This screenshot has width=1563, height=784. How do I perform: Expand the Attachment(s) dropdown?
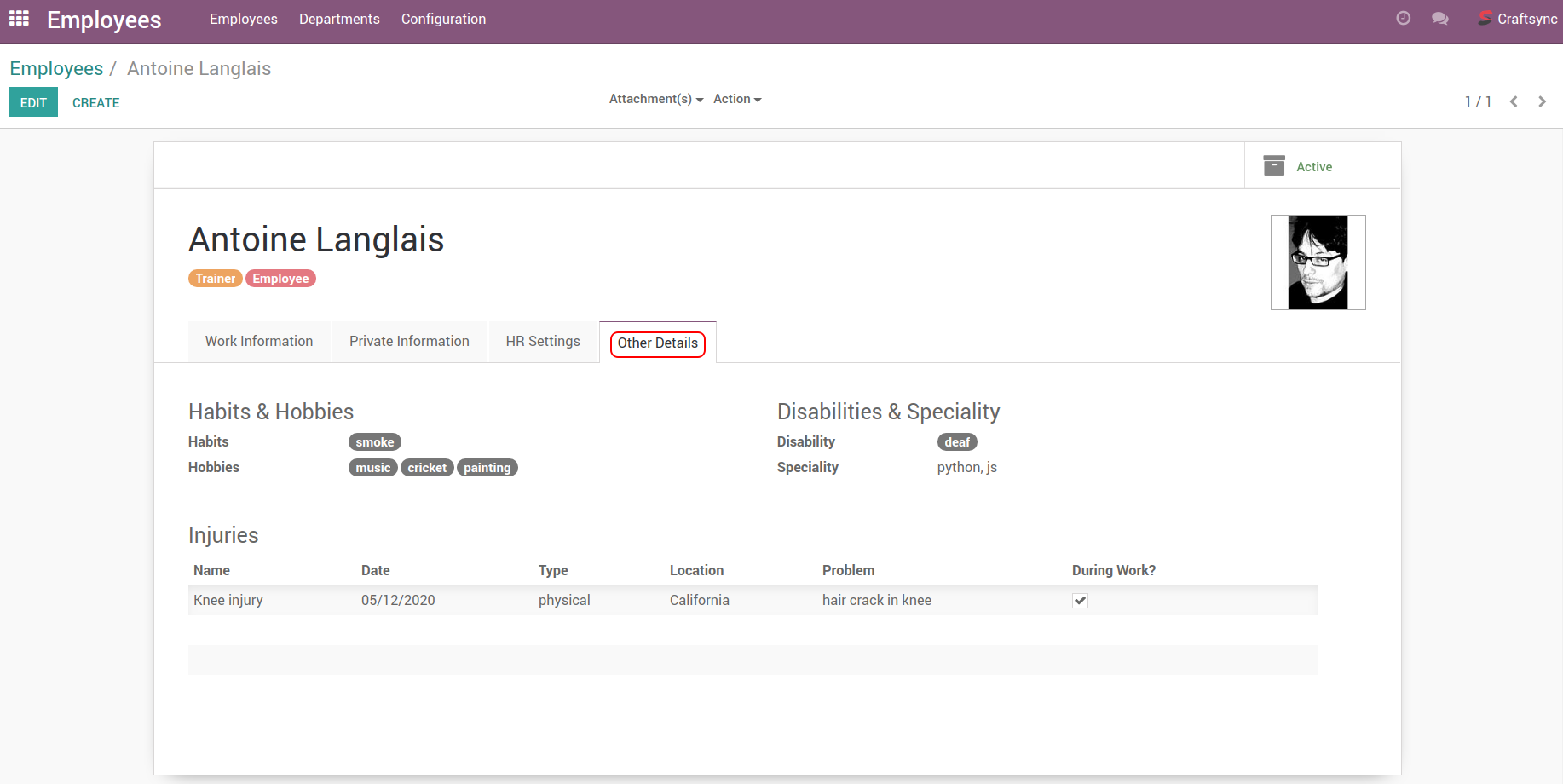tap(655, 99)
